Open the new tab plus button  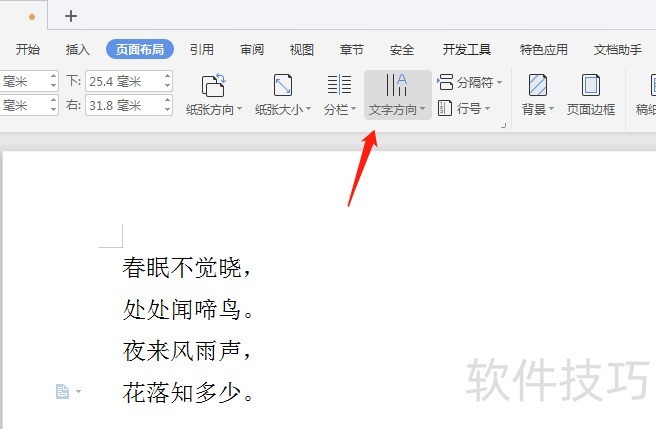[71, 16]
